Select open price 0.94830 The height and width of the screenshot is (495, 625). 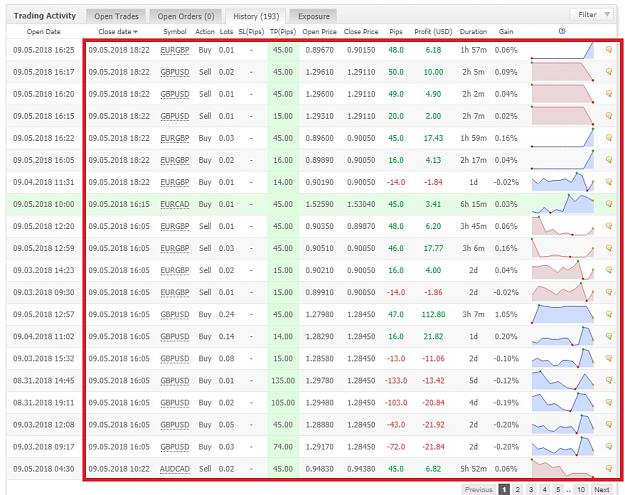[319, 469]
